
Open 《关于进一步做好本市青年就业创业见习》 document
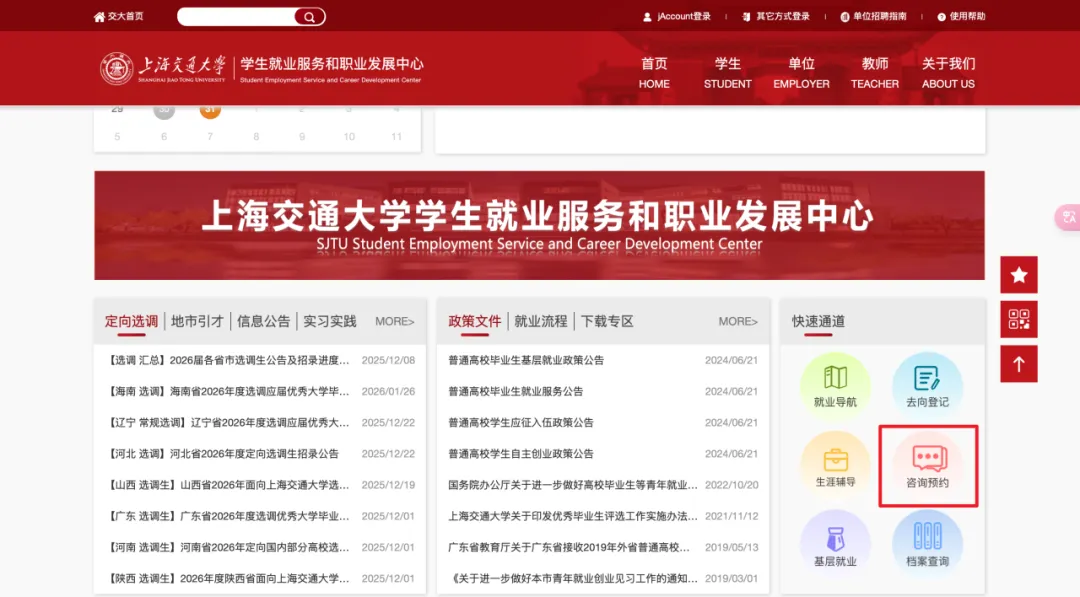573,578
